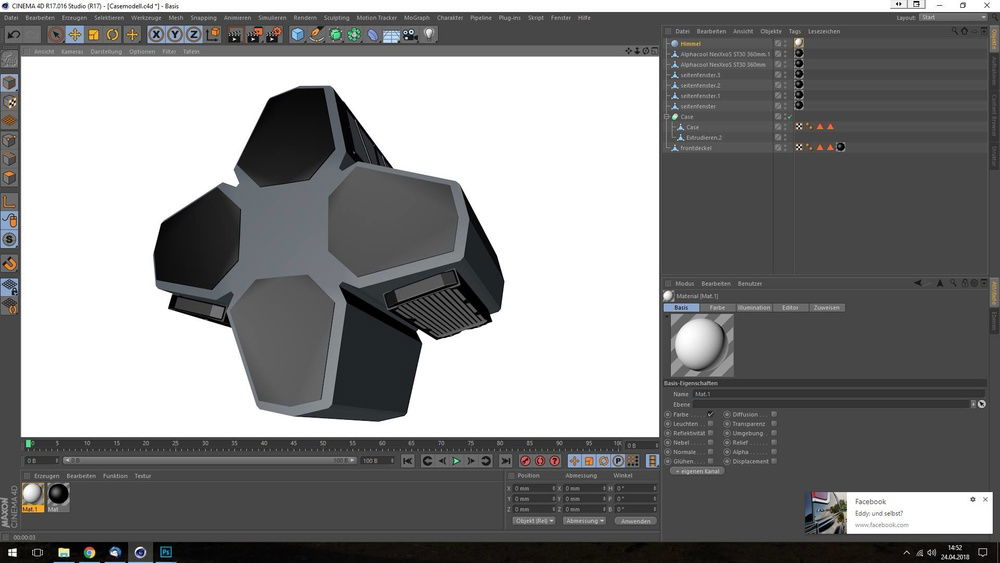Select the black Mat material thumbnail
This screenshot has height=563, width=1000.
coord(58,494)
